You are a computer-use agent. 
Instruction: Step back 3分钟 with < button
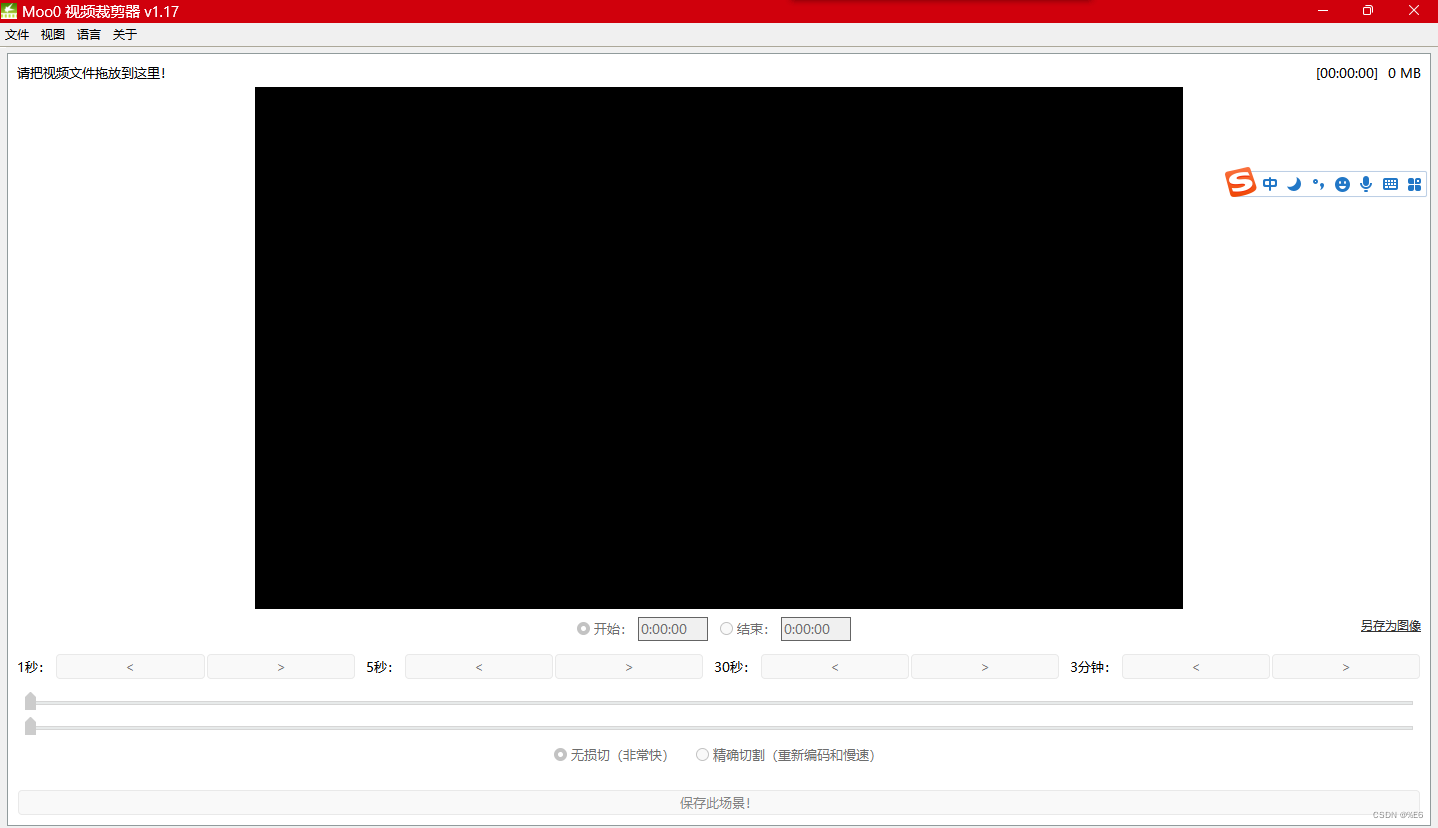(1196, 667)
